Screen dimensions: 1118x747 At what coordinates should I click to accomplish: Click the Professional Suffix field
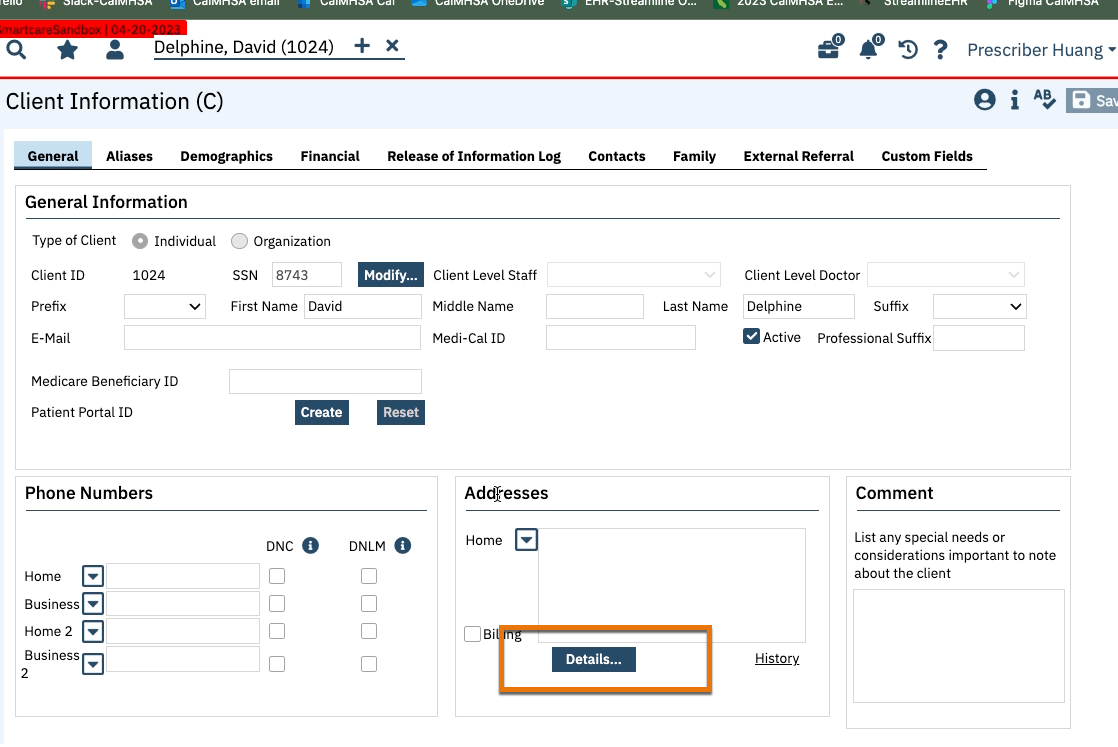tap(979, 338)
